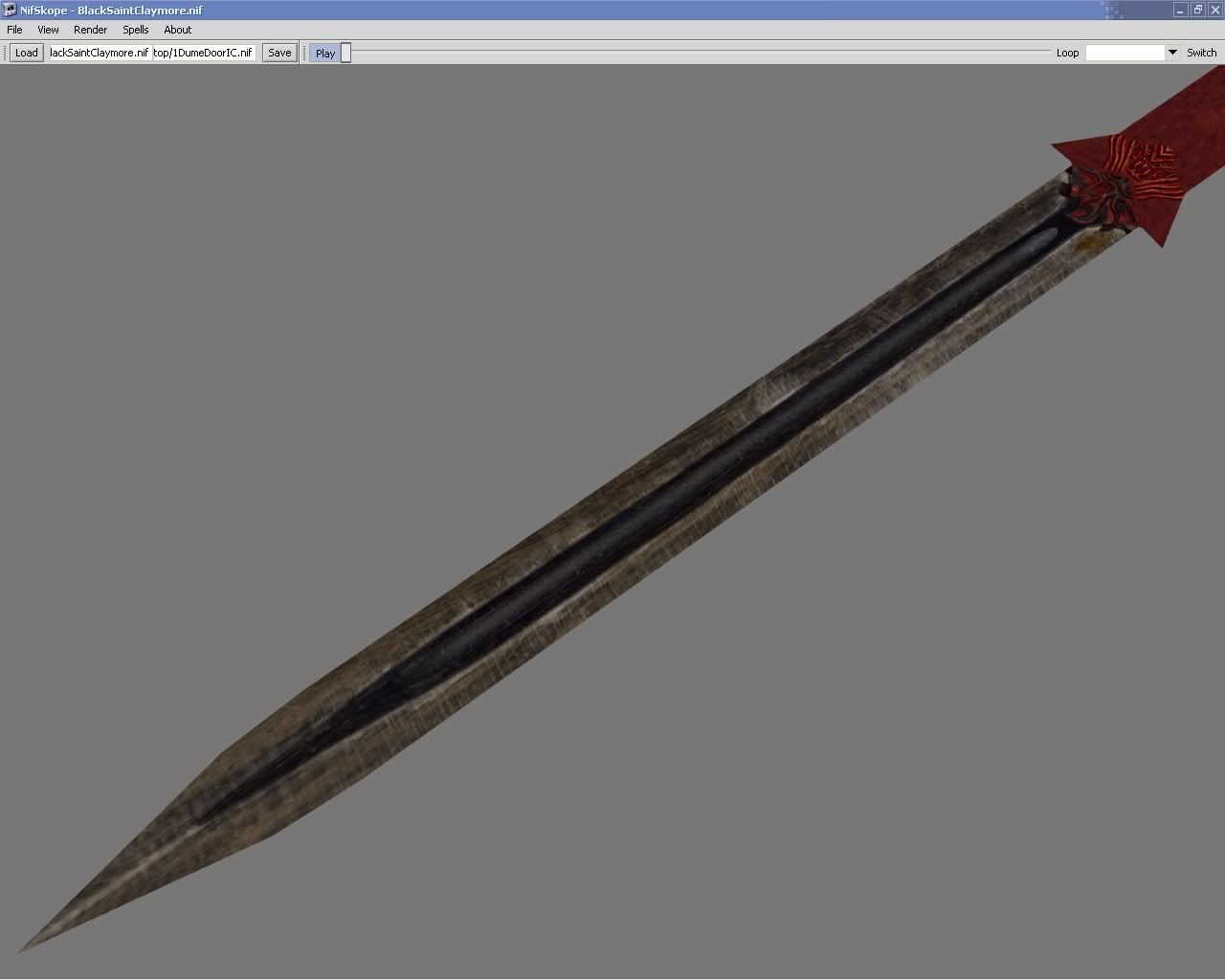Click the NifSkope application icon in title bar
Screen dimensions: 1225x980
[x=10, y=10]
